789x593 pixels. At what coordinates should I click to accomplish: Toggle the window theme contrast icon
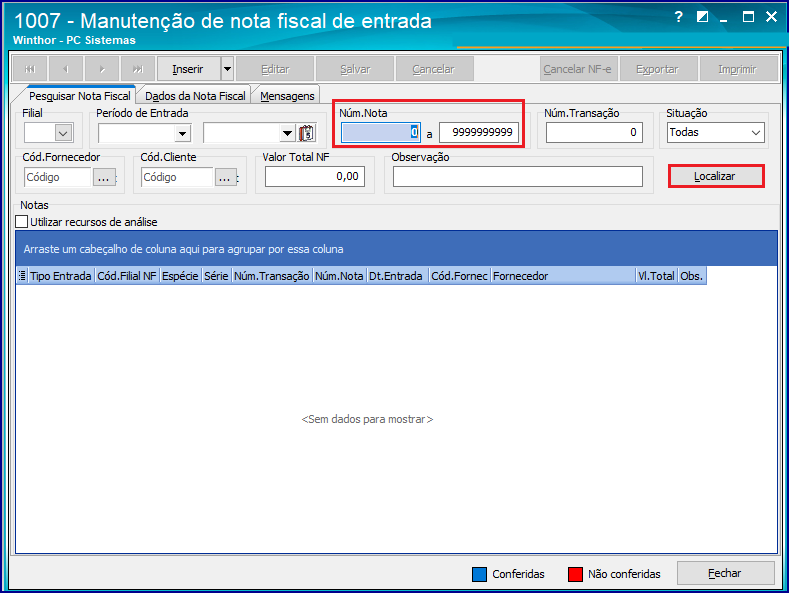(702, 17)
